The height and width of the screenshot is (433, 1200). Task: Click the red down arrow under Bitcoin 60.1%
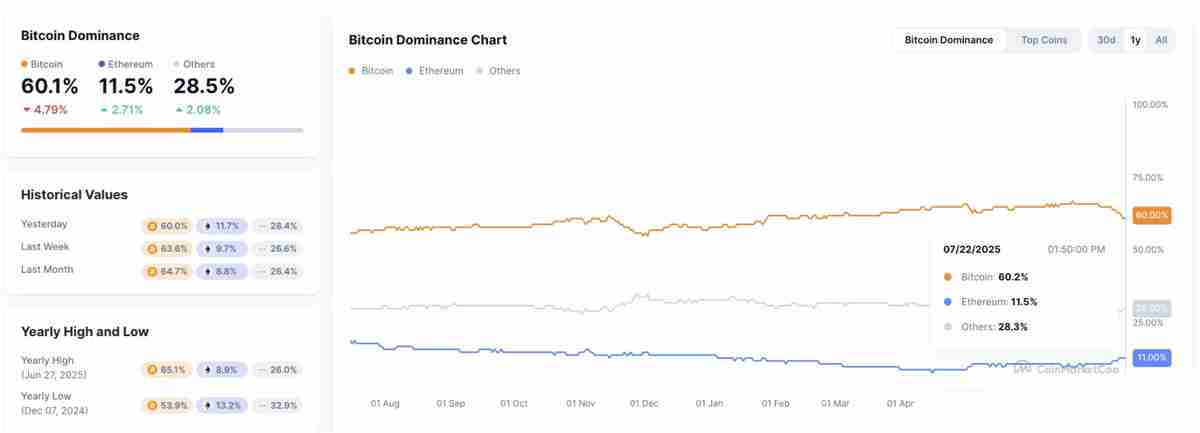[x=25, y=110]
